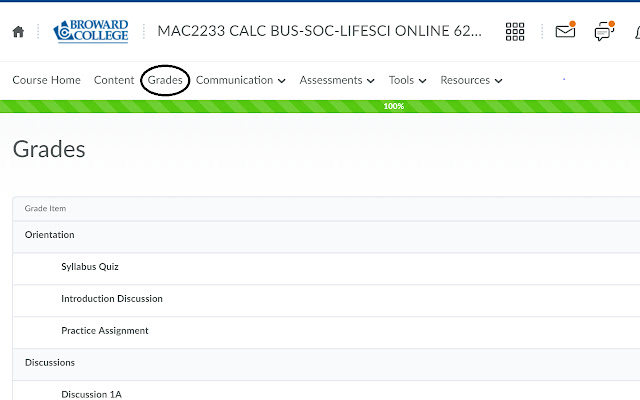Screen dimensions: 640x400
Task: Select the Grades navigation item
Action: (165, 80)
